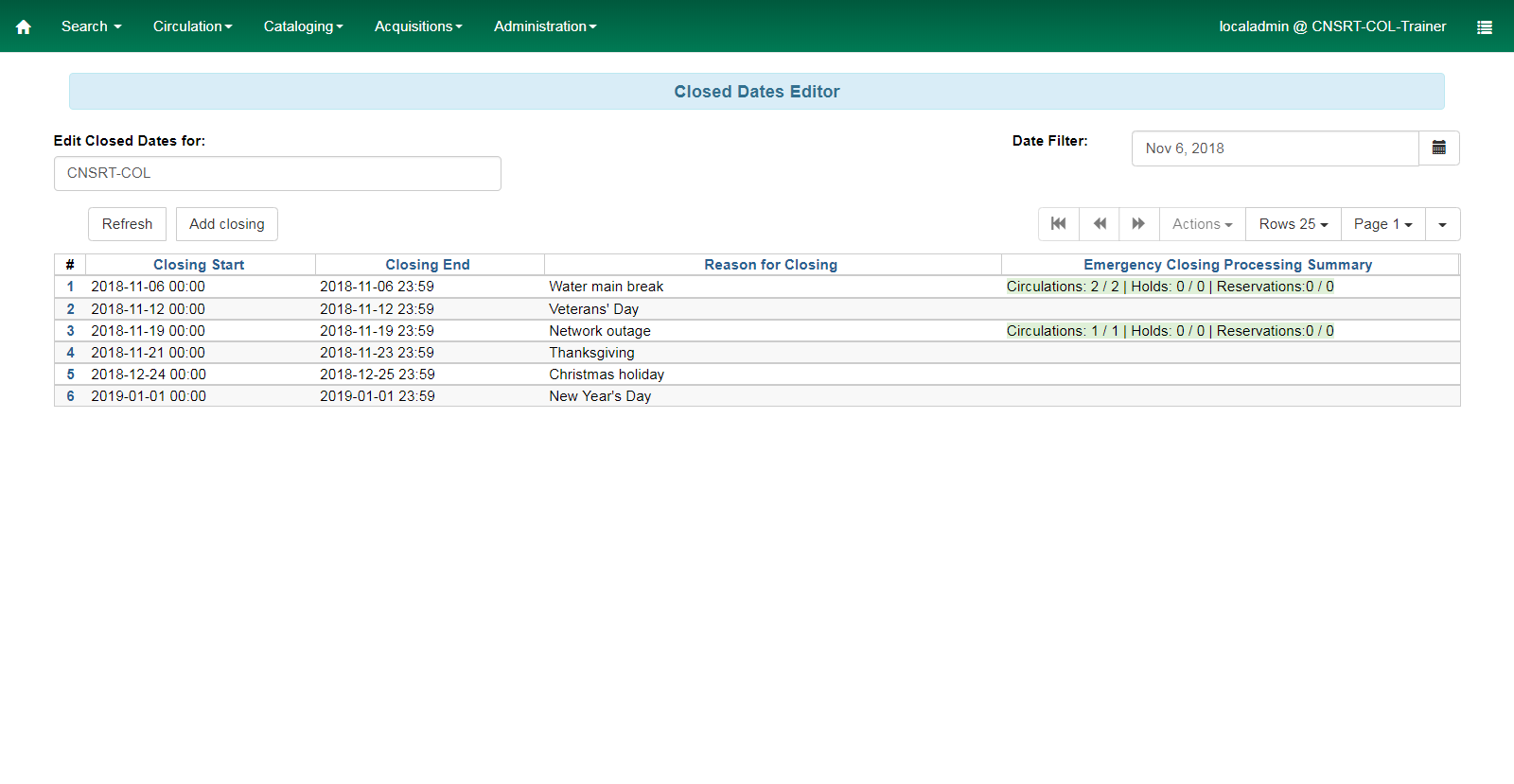Click the localadmin @ CNSRT-COL-Trainer account label
This screenshot has width=1514, height=784.
(x=1332, y=26)
